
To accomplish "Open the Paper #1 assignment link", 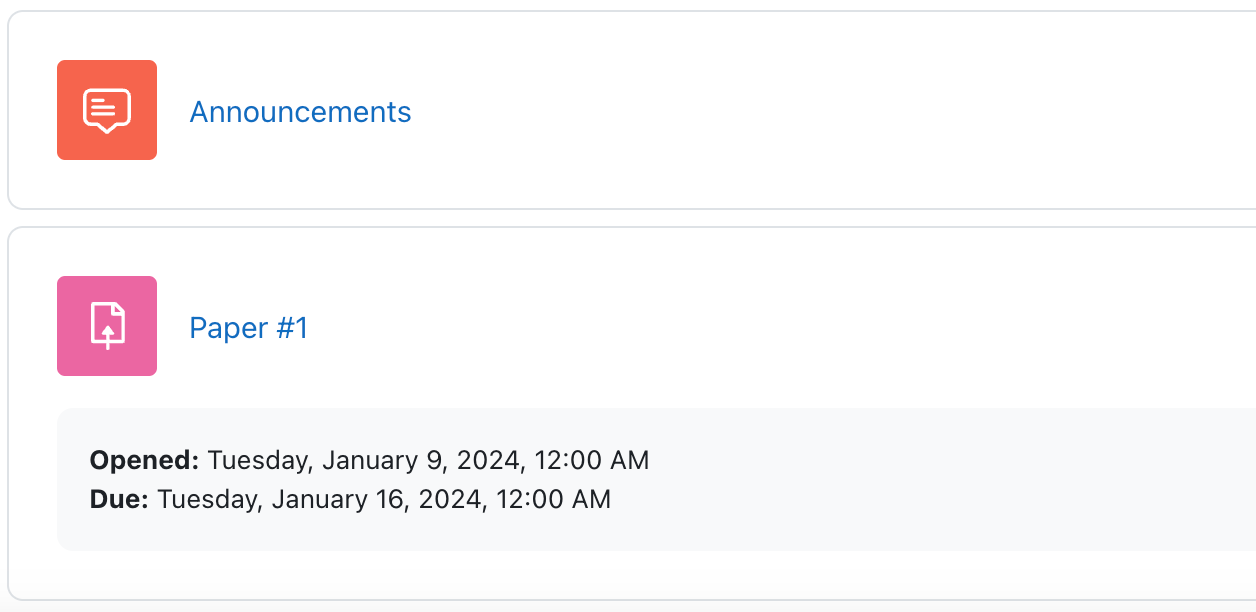I will click(249, 328).
